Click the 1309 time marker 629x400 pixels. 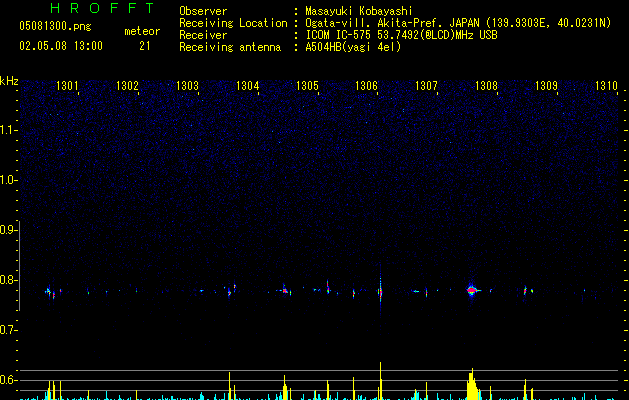546,86
